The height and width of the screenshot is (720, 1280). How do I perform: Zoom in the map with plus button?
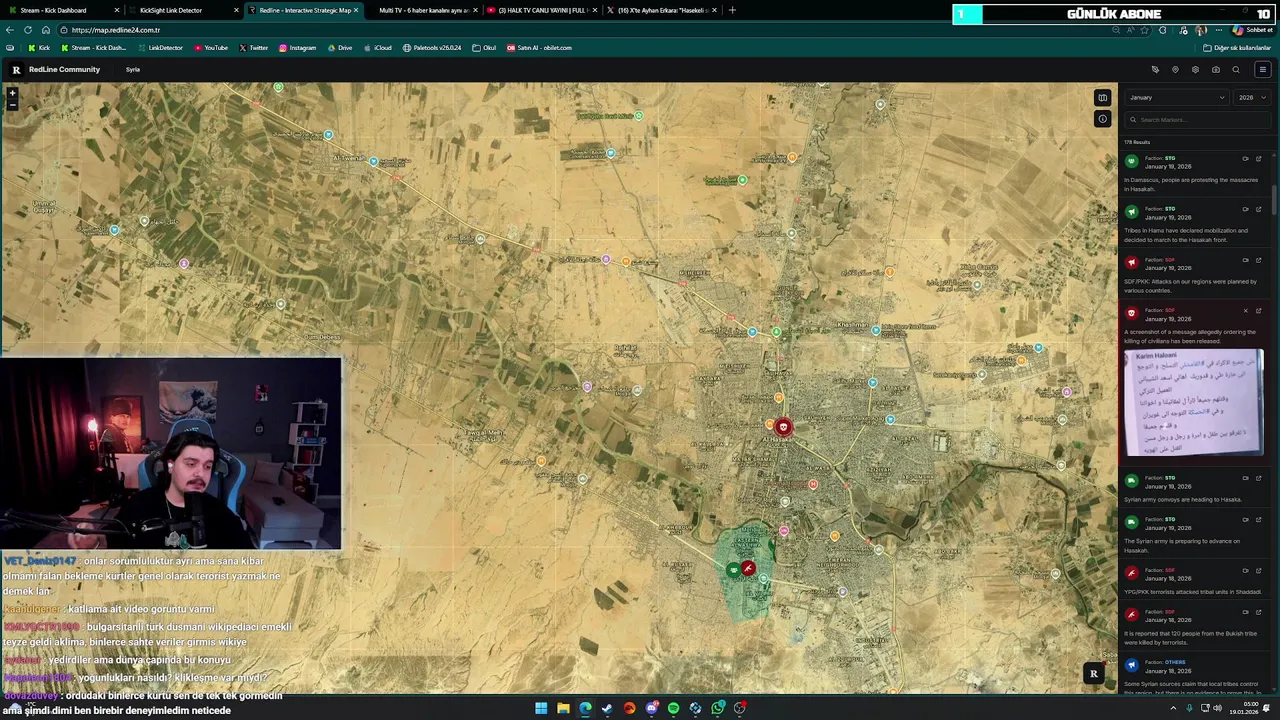tap(12, 93)
